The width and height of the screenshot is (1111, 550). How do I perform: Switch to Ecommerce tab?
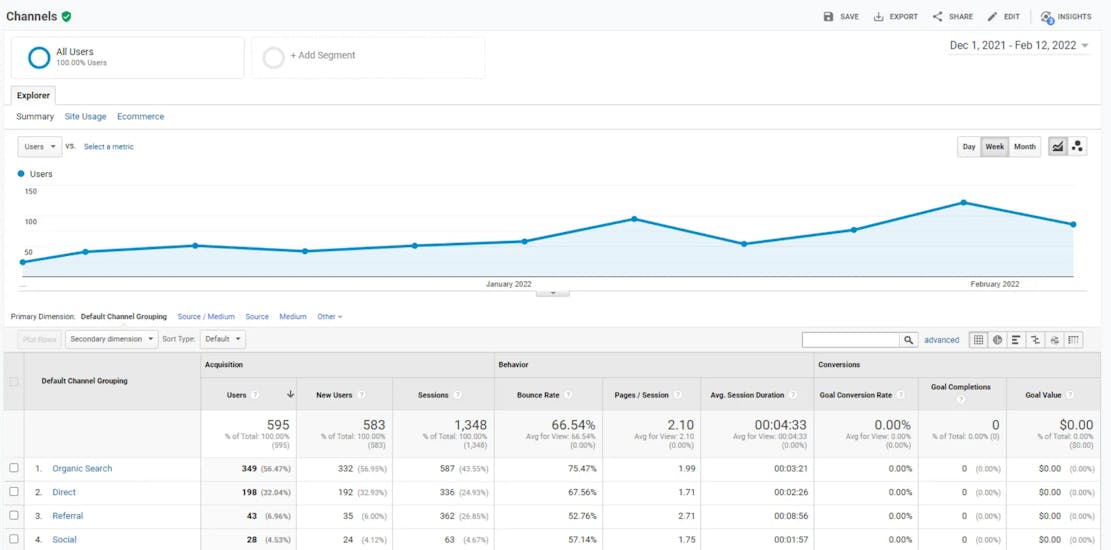tap(140, 117)
